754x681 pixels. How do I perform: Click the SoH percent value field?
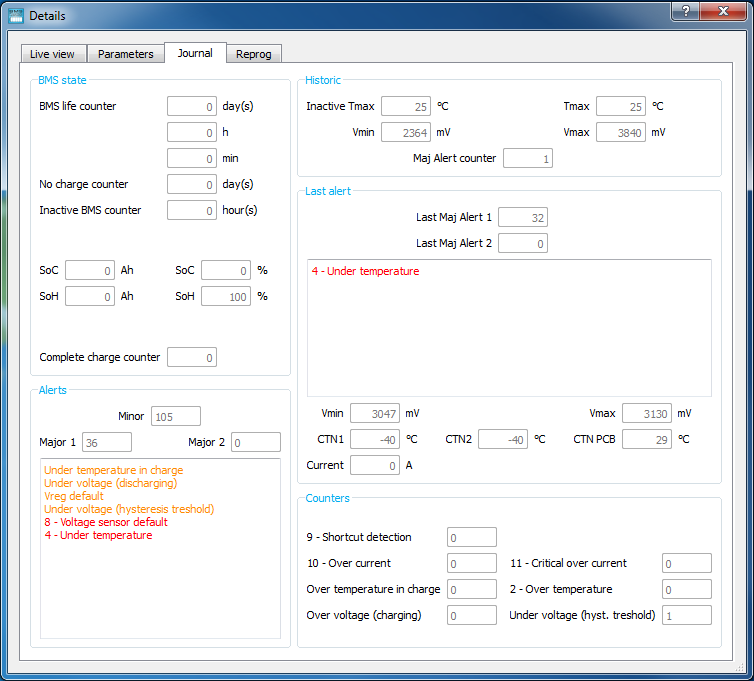[226, 296]
